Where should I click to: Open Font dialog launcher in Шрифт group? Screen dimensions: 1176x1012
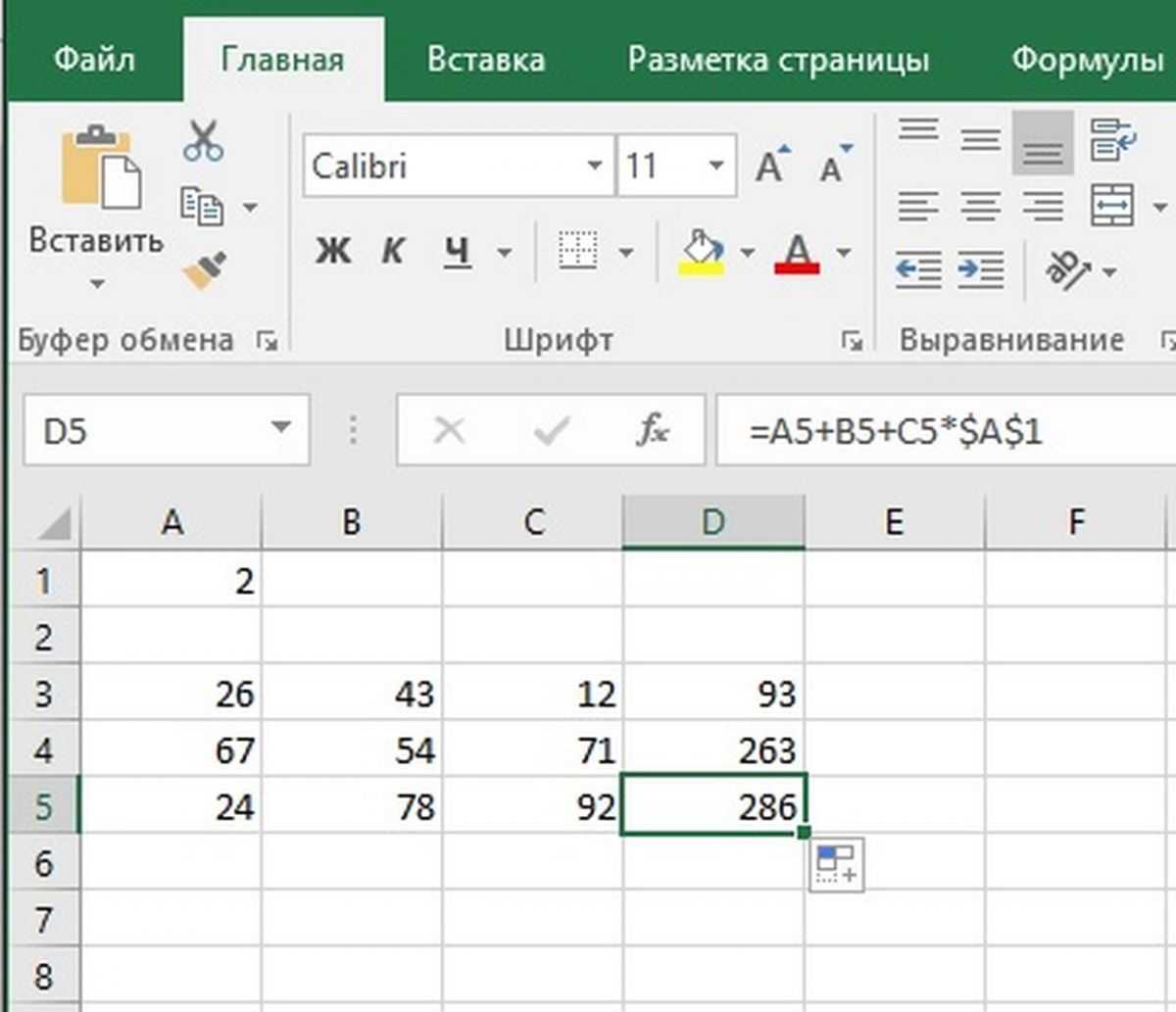point(853,341)
